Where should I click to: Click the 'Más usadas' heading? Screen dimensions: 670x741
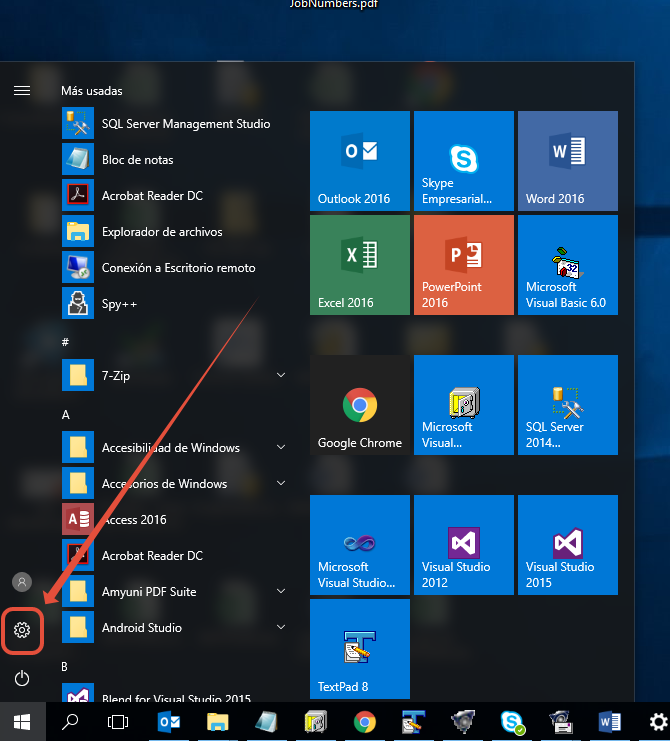click(92, 91)
